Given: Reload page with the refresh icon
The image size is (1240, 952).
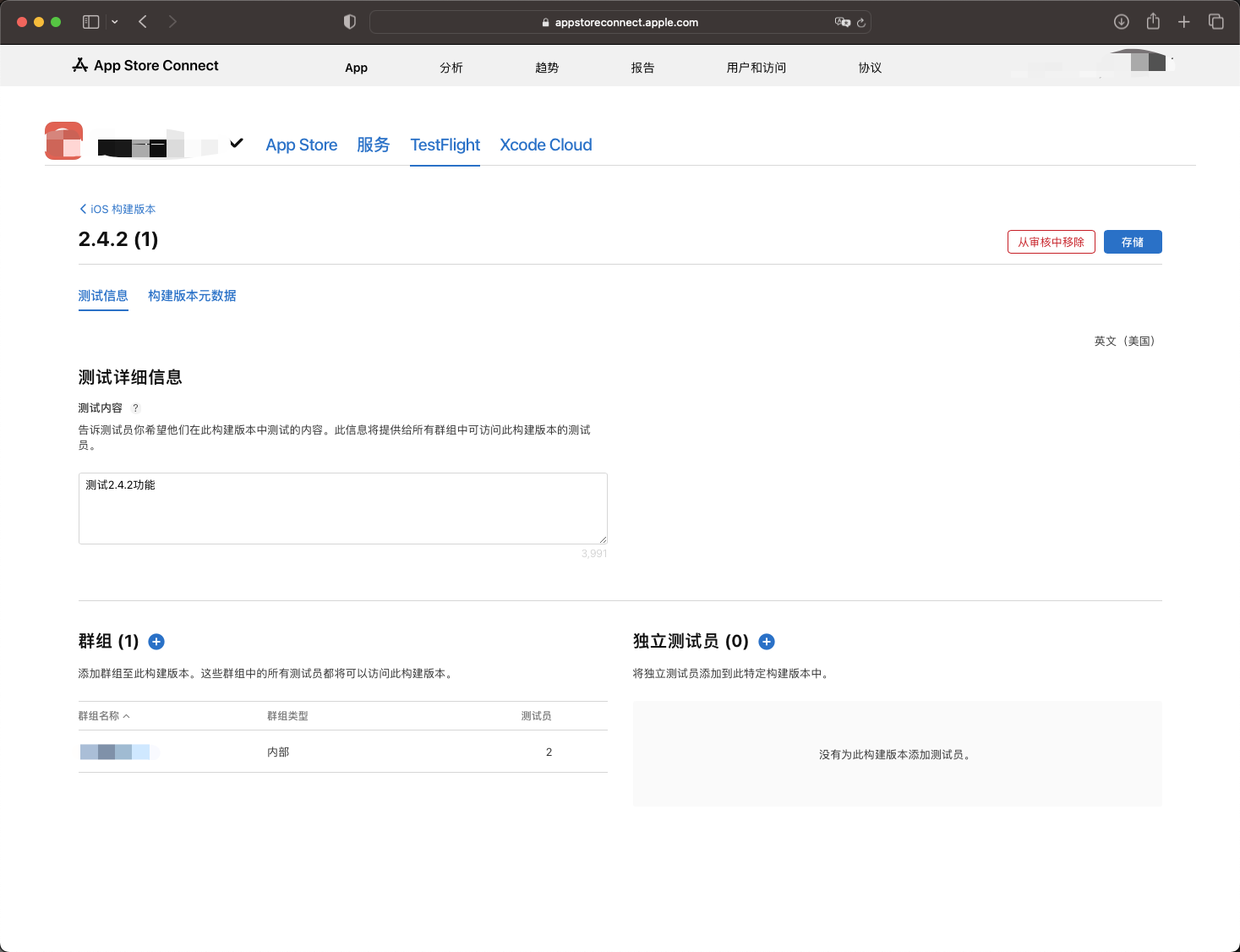Looking at the screenshot, I should coord(861,23).
